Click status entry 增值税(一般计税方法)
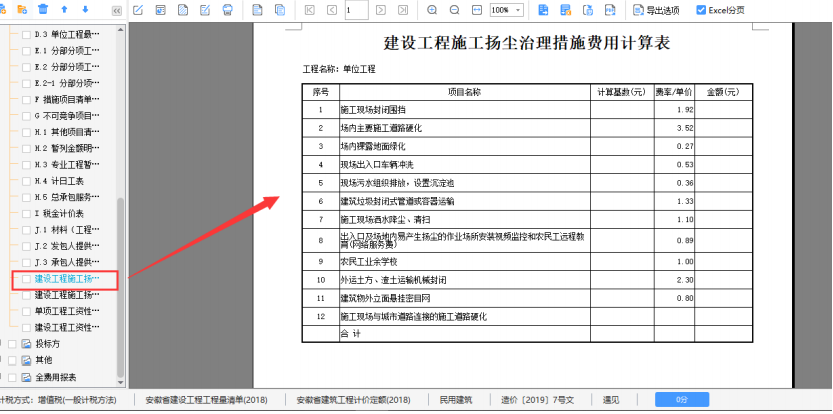 [x=75, y=400]
